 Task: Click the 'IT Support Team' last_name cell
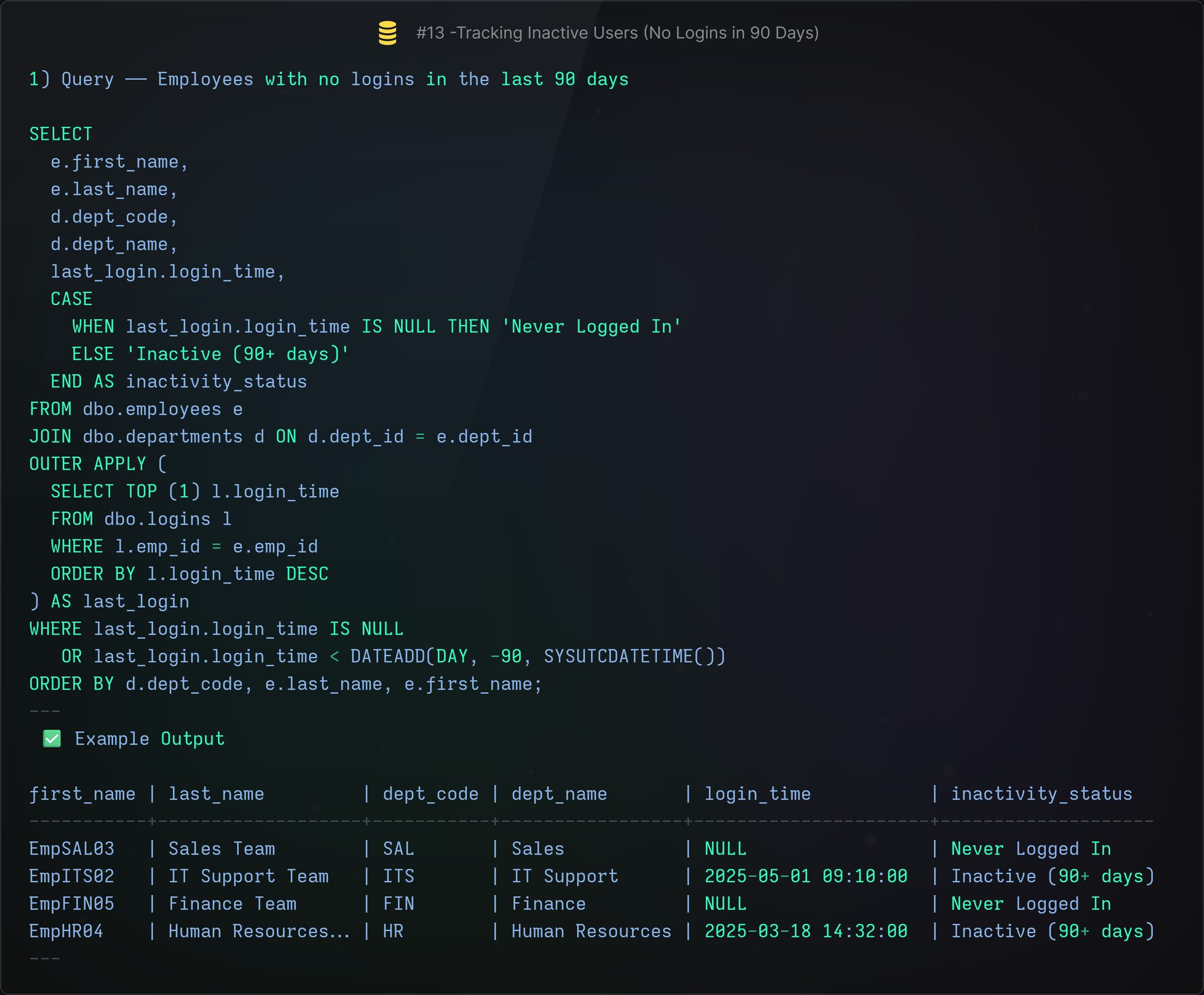point(249,876)
